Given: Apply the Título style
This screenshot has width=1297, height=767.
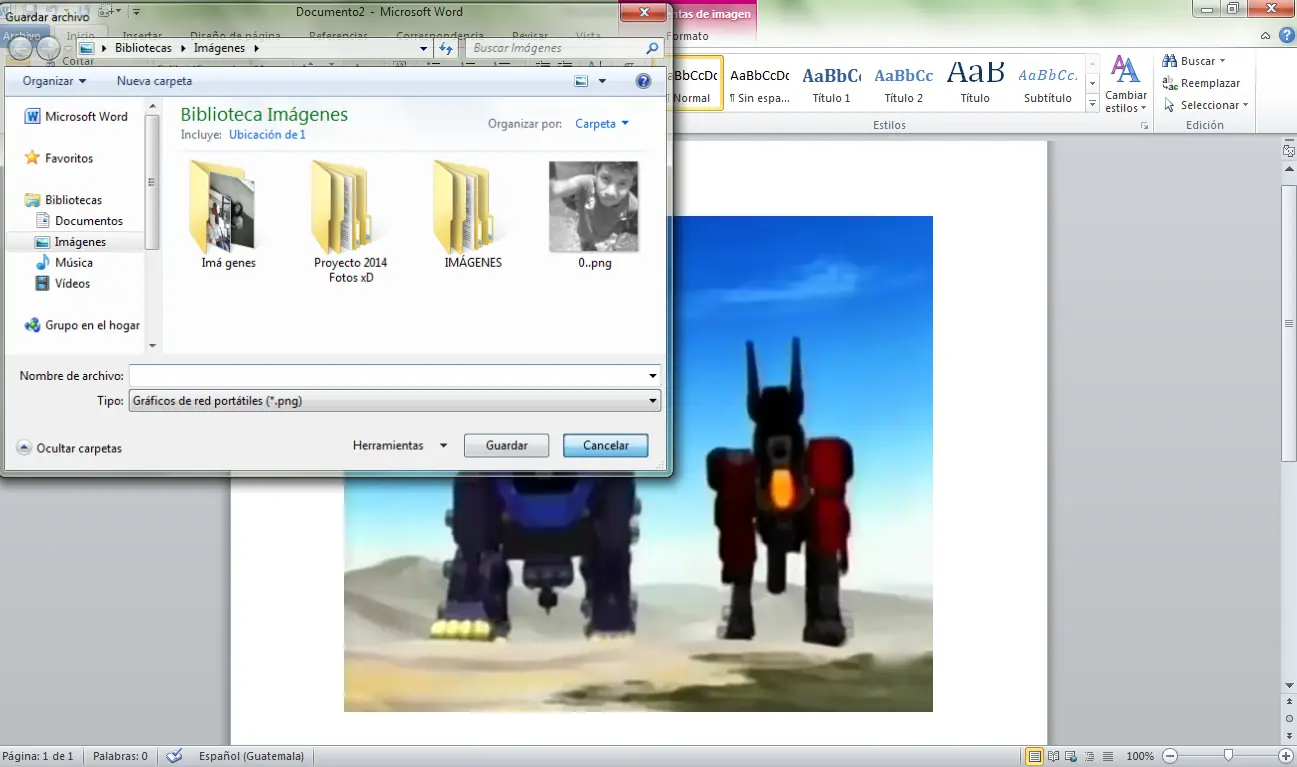Looking at the screenshot, I should [x=975, y=83].
